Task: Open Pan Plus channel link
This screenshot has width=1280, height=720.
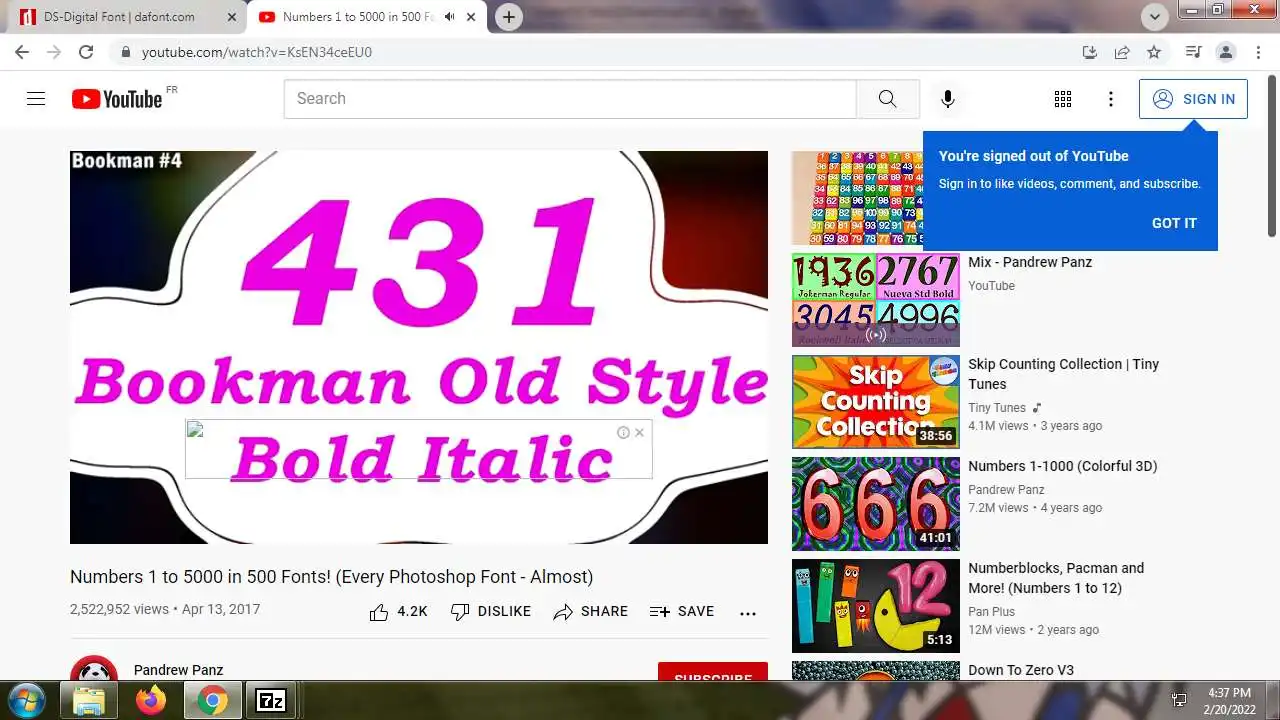Action: pyautogui.click(x=991, y=612)
